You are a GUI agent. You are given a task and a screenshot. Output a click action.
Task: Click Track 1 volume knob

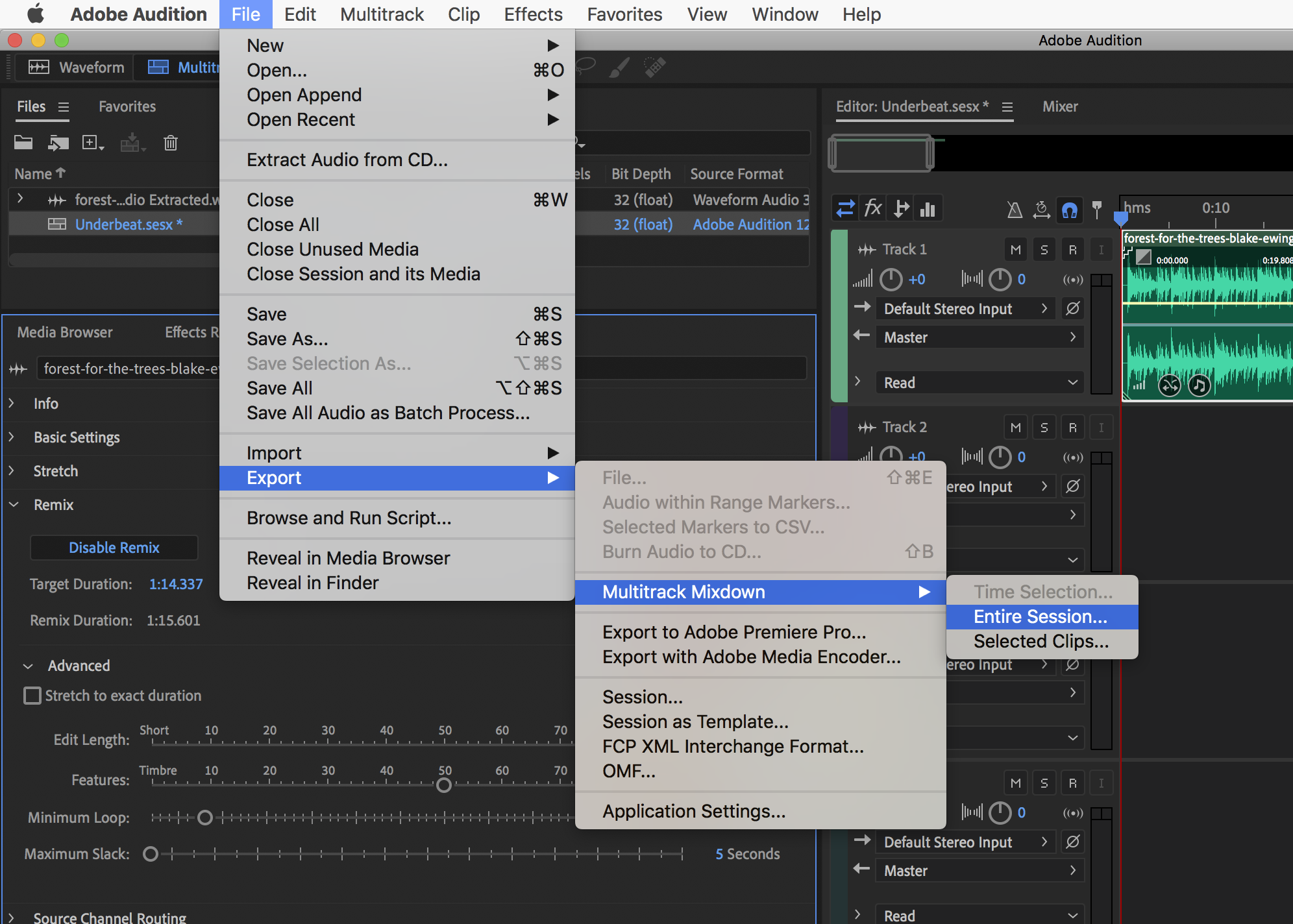pyautogui.click(x=891, y=280)
